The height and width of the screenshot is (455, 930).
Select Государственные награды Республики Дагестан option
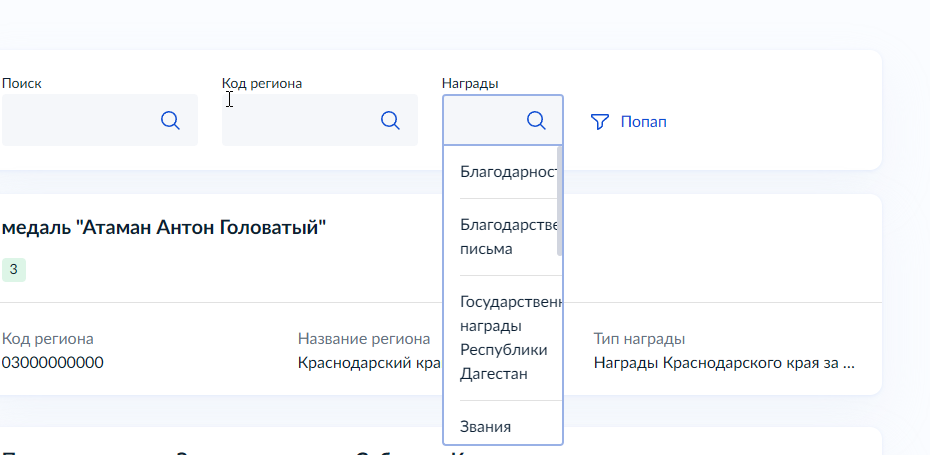tap(507, 338)
